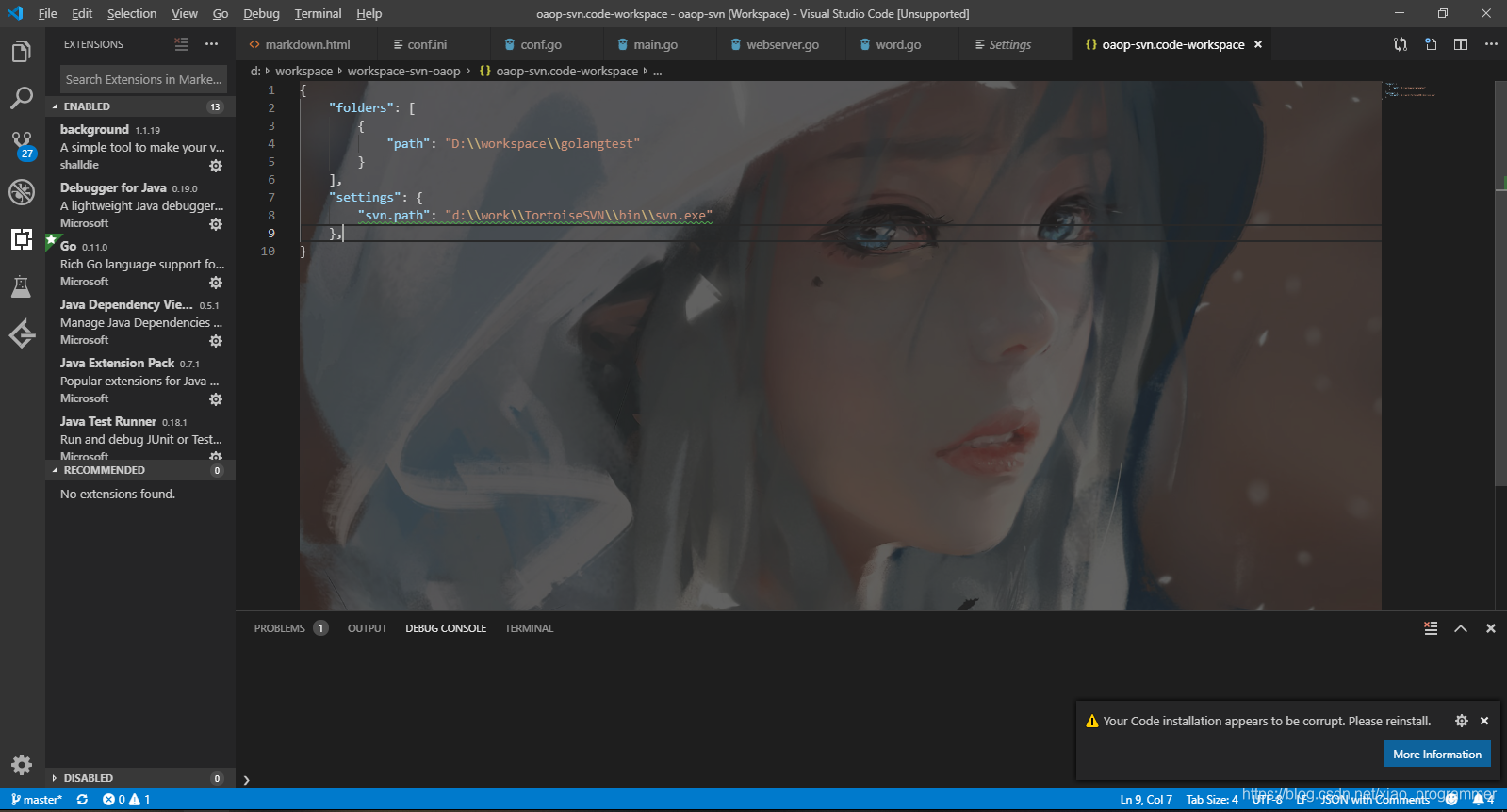Image resolution: width=1507 pixels, height=812 pixels.
Task: Open the SVN diamond icon in activity bar
Action: pos(22,333)
